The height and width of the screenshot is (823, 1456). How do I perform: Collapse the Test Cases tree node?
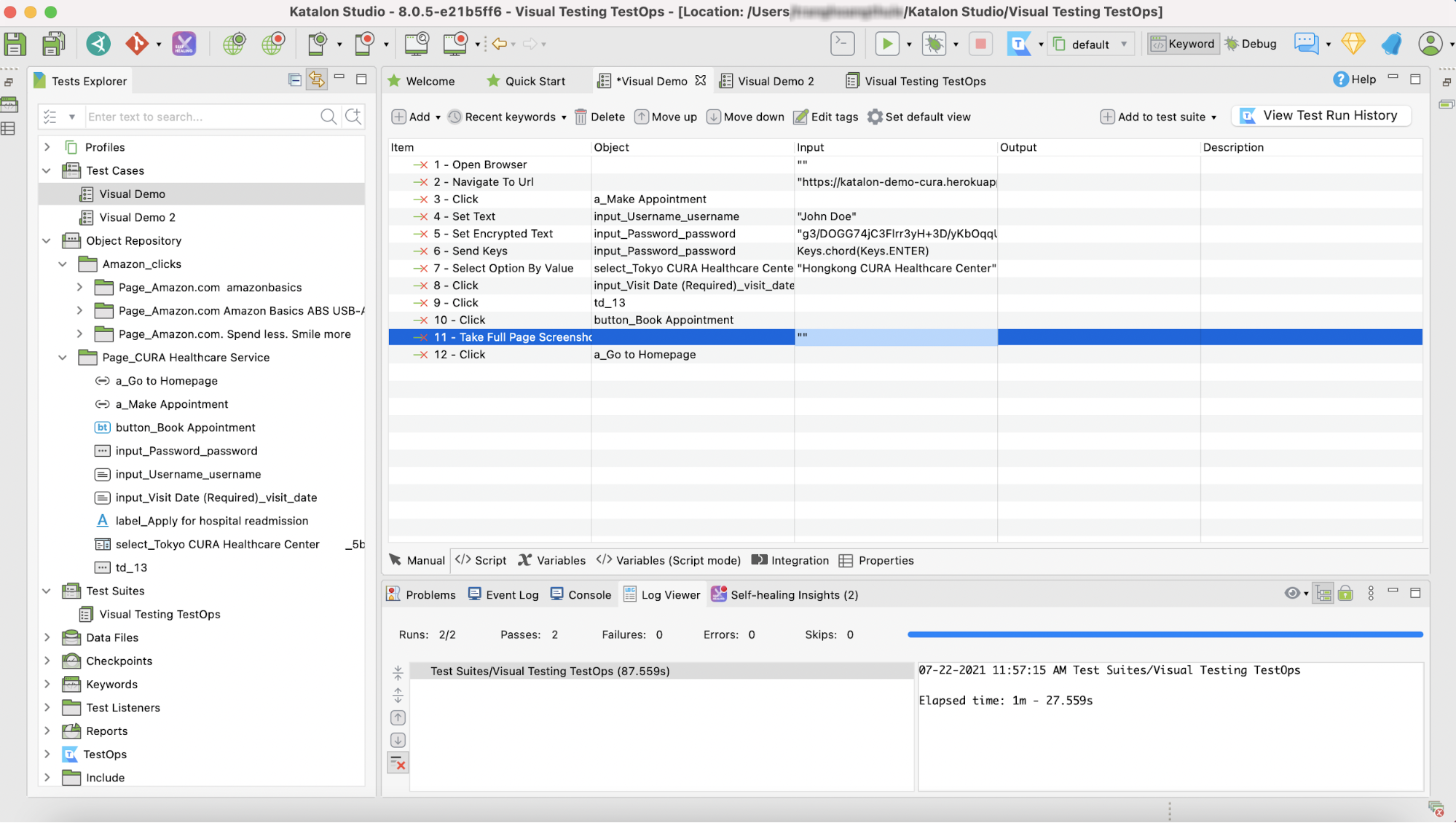(x=47, y=170)
